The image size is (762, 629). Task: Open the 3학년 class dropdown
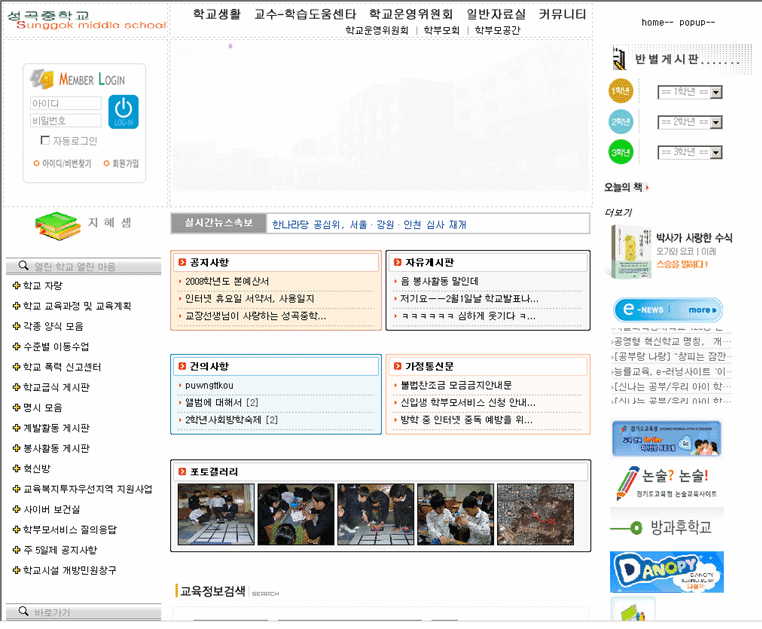click(x=716, y=152)
